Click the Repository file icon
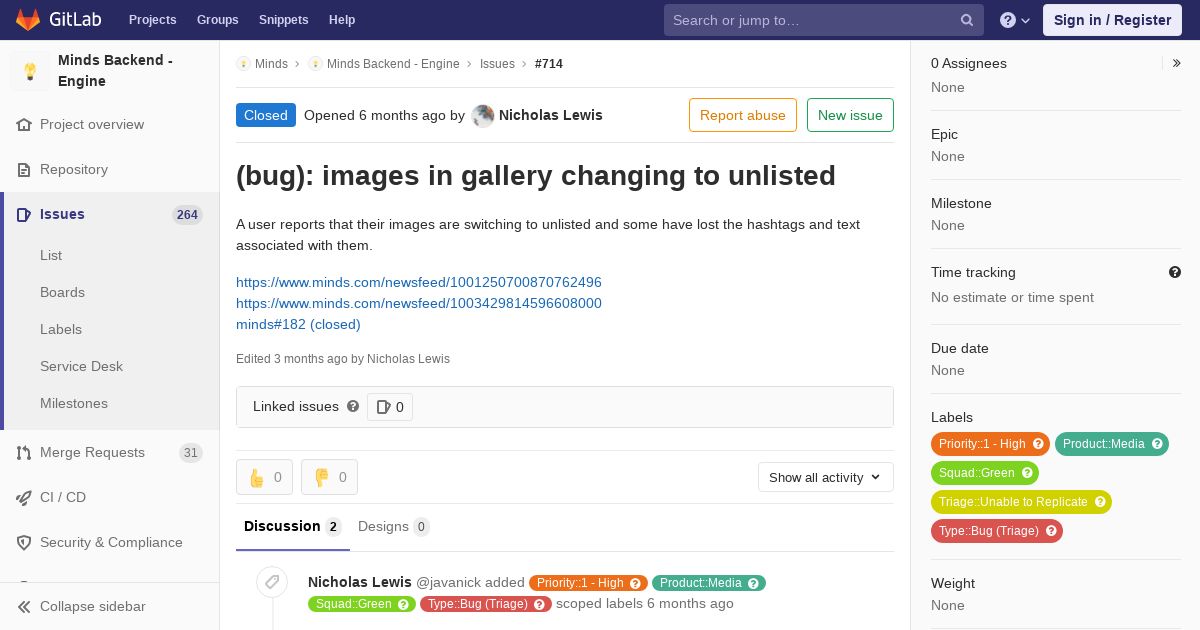1200x630 pixels. point(24,170)
